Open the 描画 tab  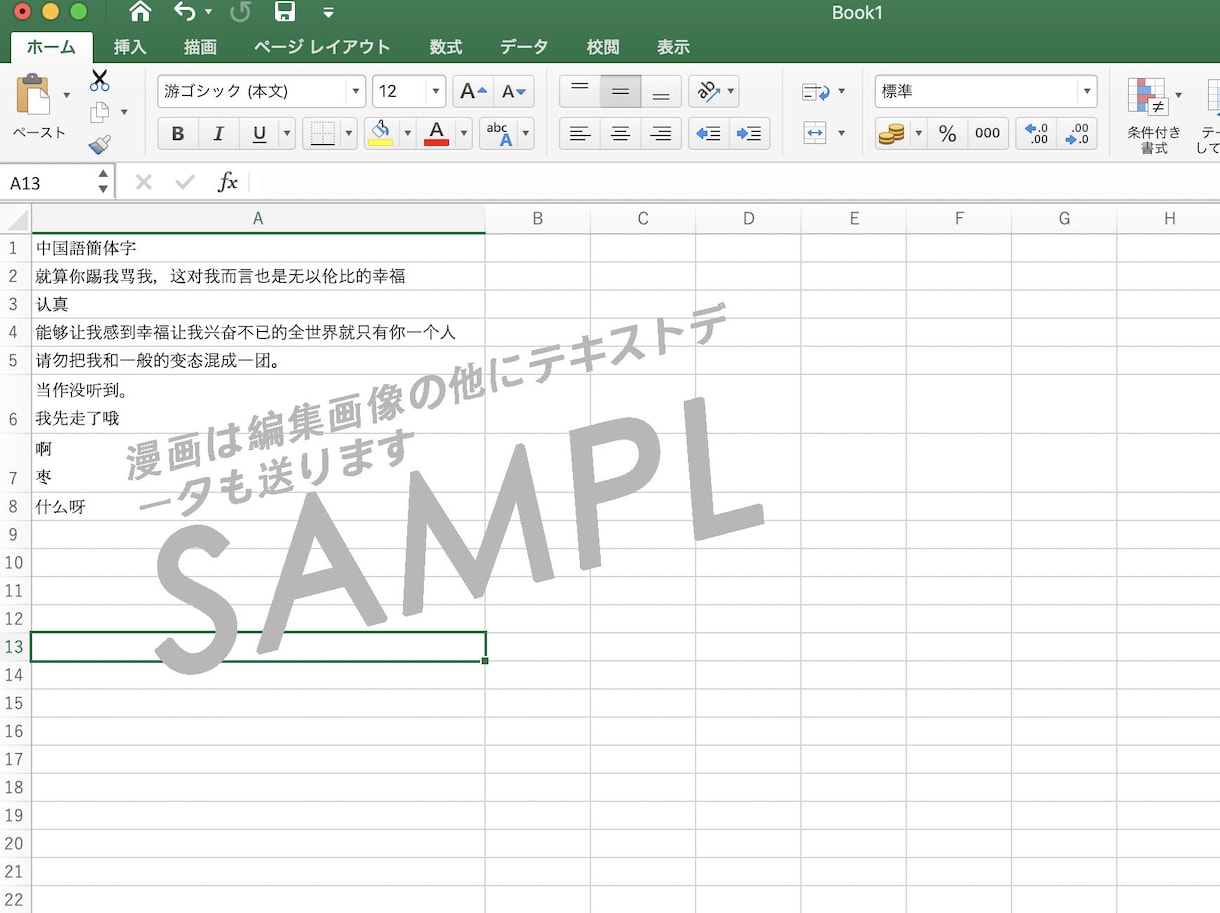(200, 47)
